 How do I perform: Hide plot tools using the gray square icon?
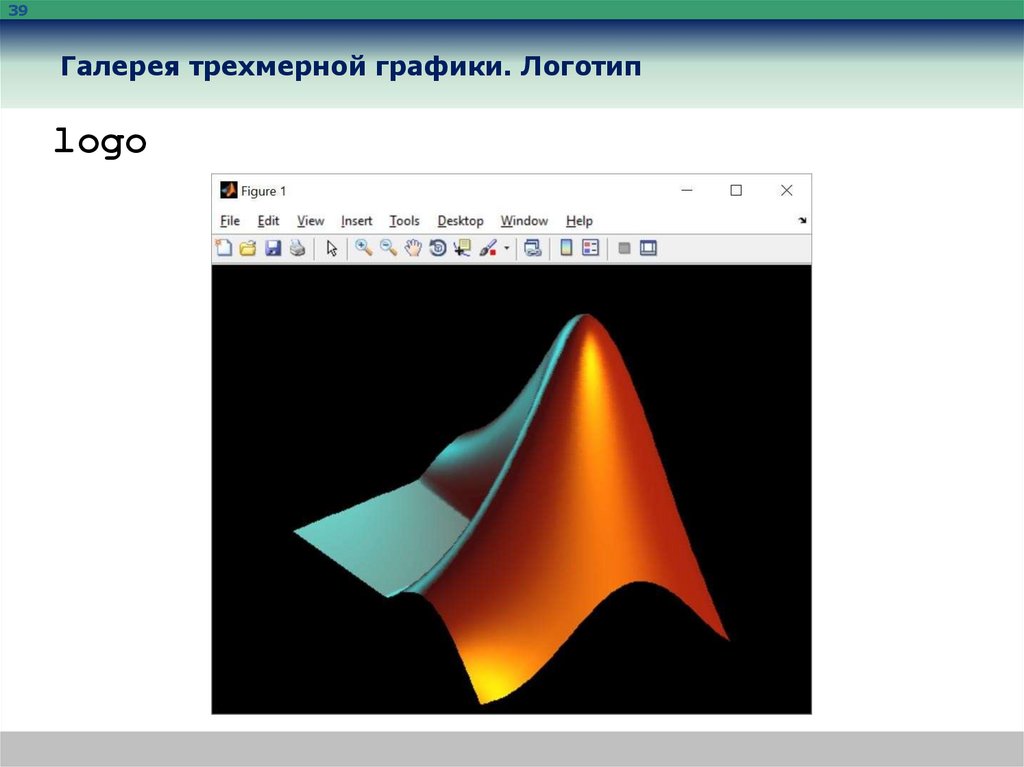coord(624,248)
